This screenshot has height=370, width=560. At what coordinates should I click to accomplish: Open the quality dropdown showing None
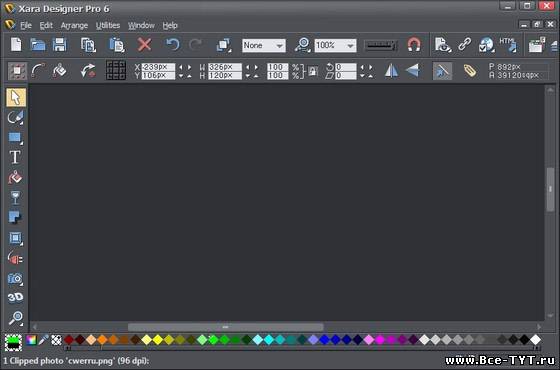pos(264,46)
